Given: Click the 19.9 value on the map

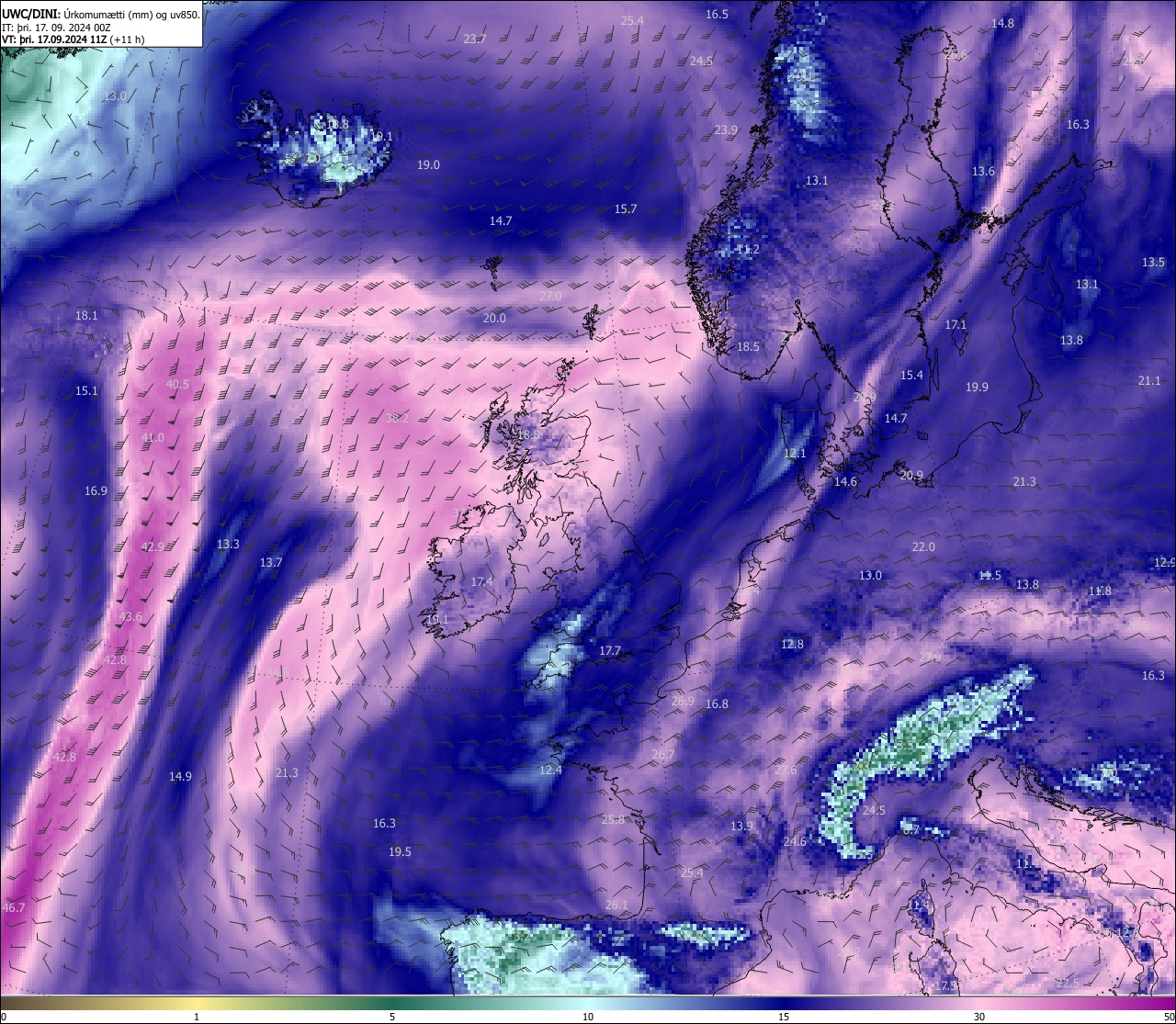Looking at the screenshot, I should click(977, 387).
